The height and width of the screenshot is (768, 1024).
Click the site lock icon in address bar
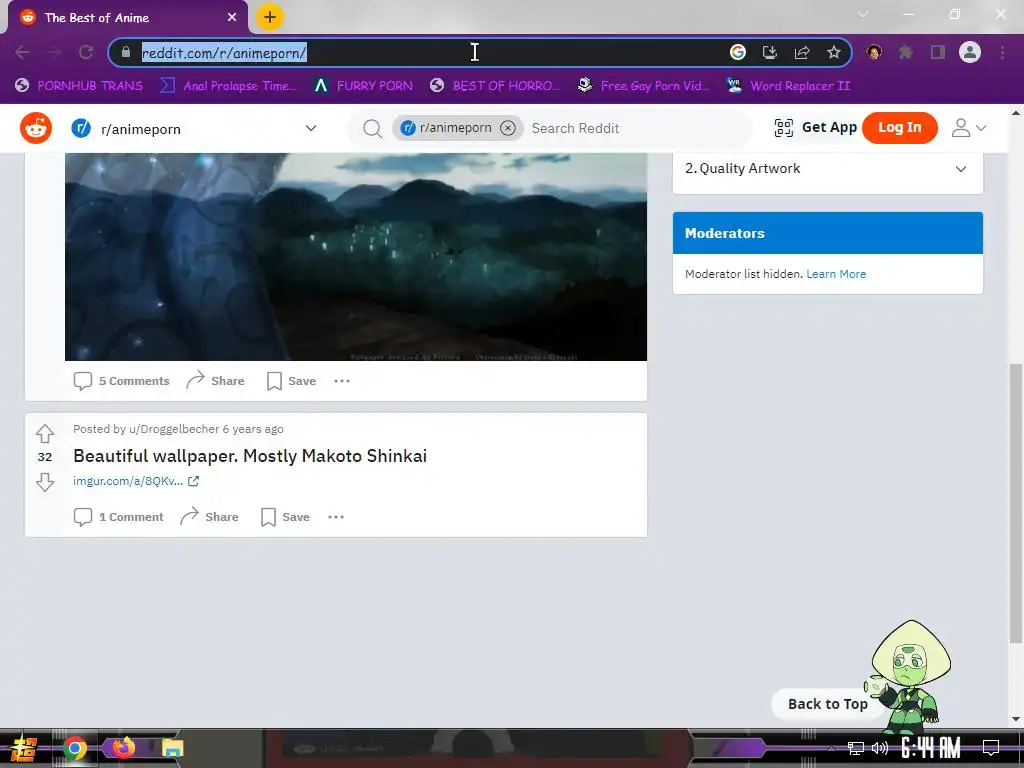click(126, 52)
